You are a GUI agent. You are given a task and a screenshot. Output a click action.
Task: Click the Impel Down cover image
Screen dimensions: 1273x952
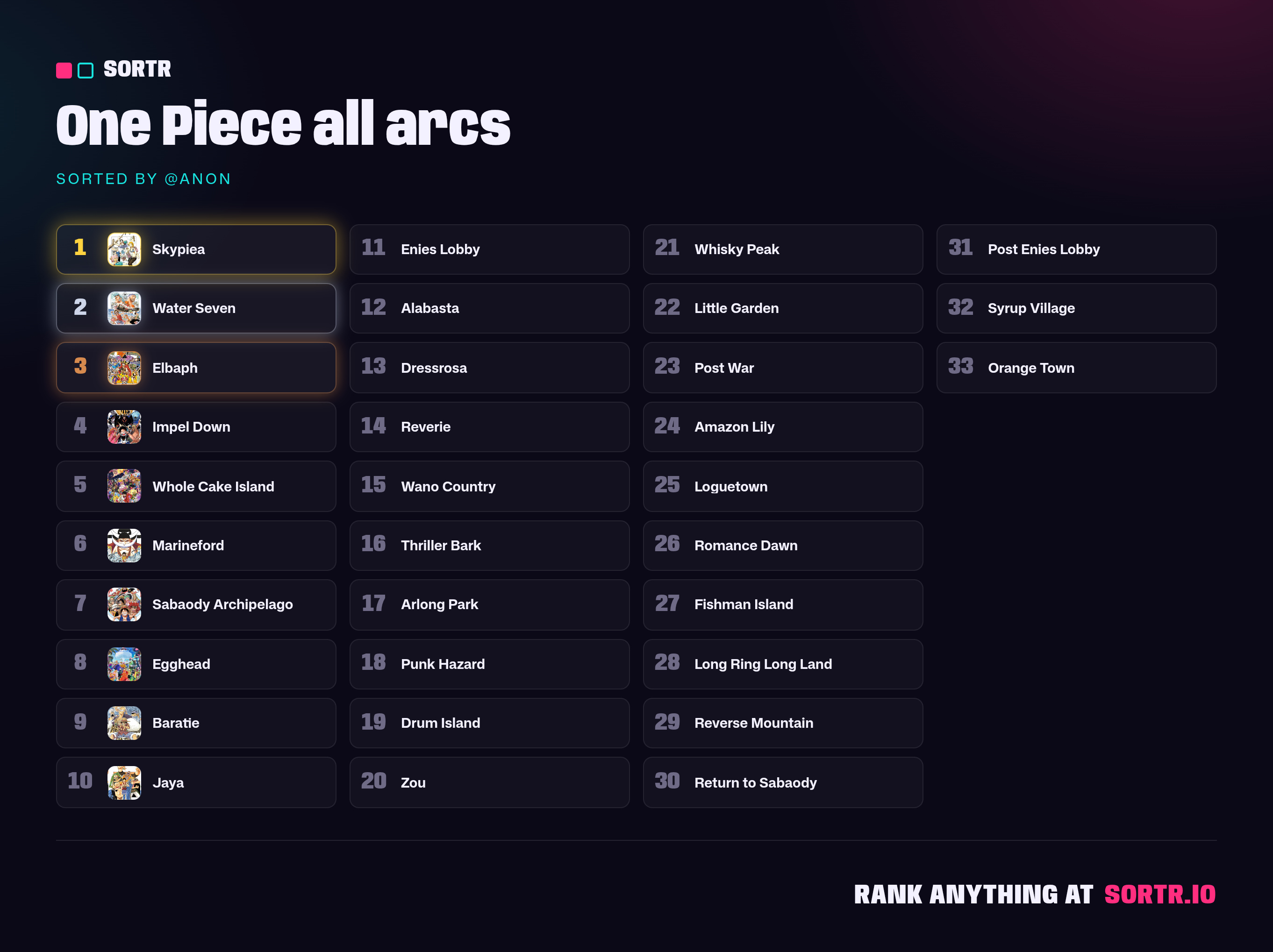click(x=124, y=427)
